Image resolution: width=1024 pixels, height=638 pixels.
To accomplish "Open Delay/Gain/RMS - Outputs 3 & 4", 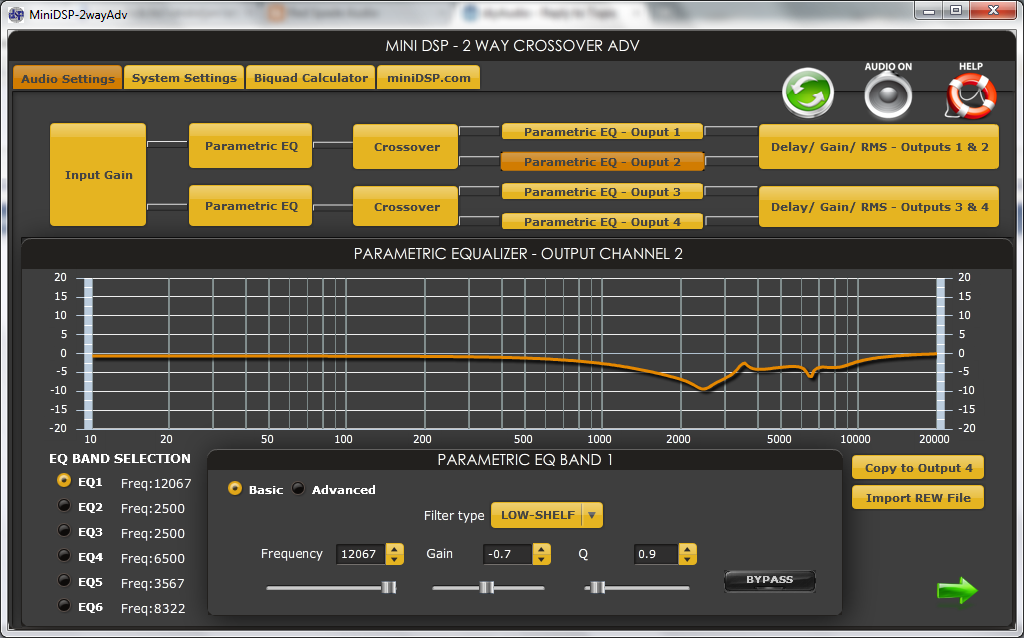I will click(879, 206).
